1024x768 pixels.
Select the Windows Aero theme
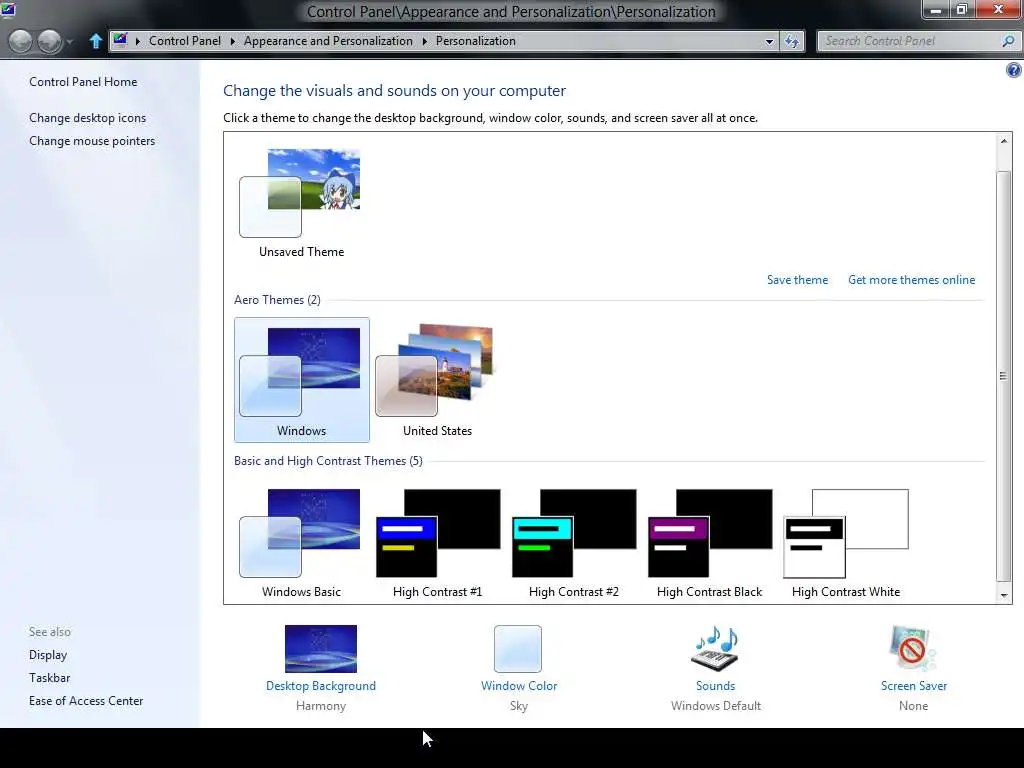[x=301, y=379]
